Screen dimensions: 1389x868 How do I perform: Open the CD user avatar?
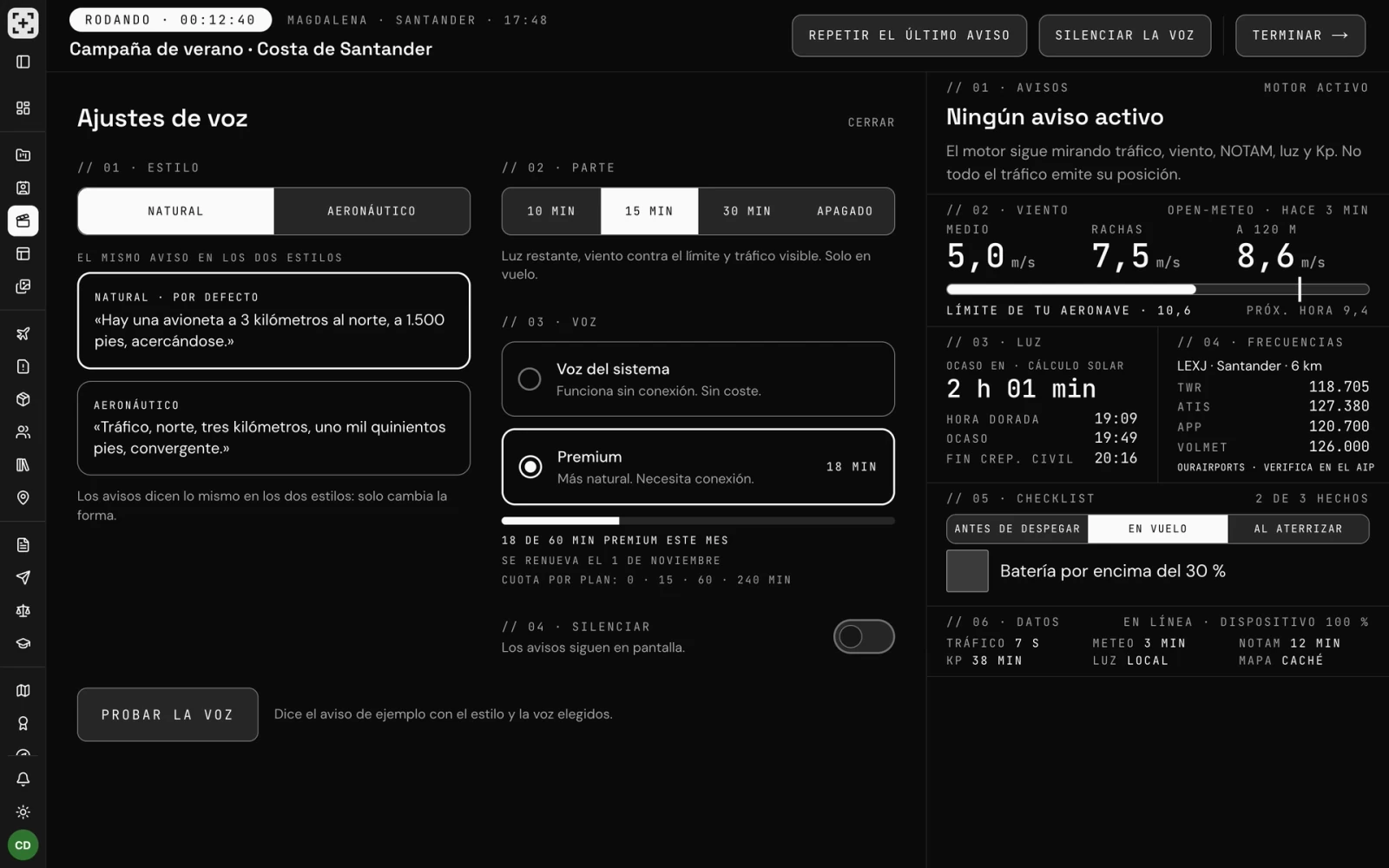(23, 845)
